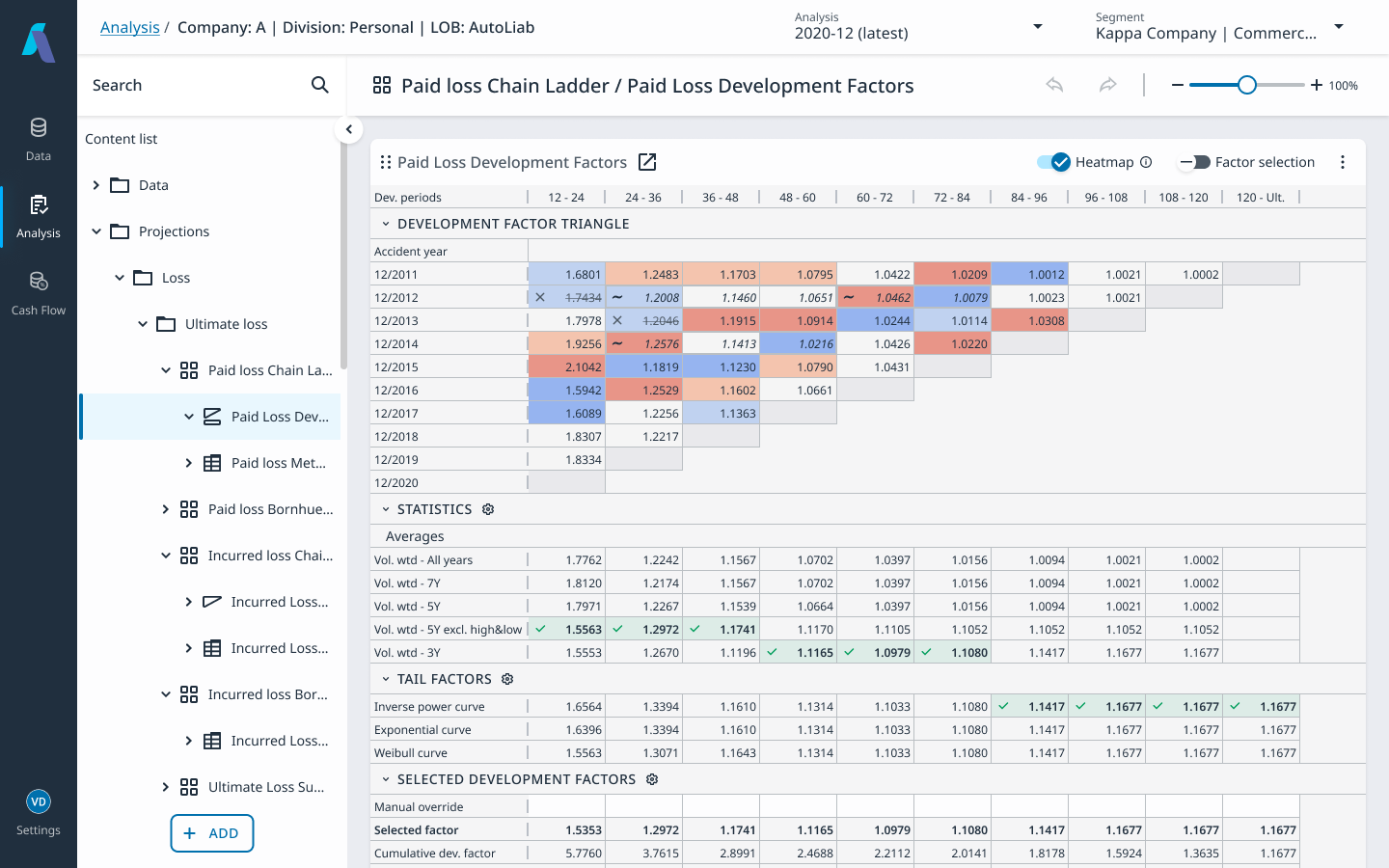The image size is (1389, 868).
Task: Toggle checkmark on Vol. wtd 3Y 1.0979
Action: pos(850,652)
